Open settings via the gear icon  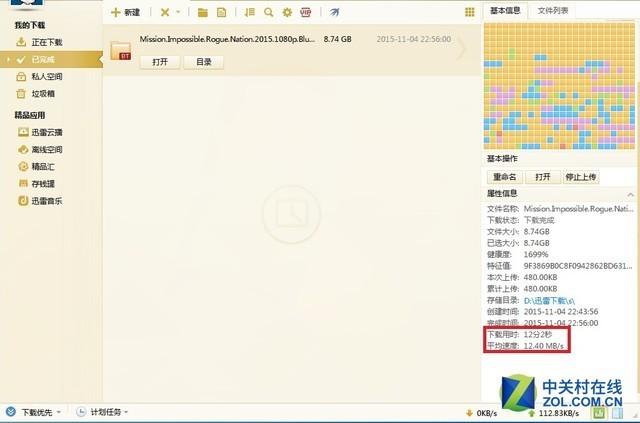coord(287,12)
